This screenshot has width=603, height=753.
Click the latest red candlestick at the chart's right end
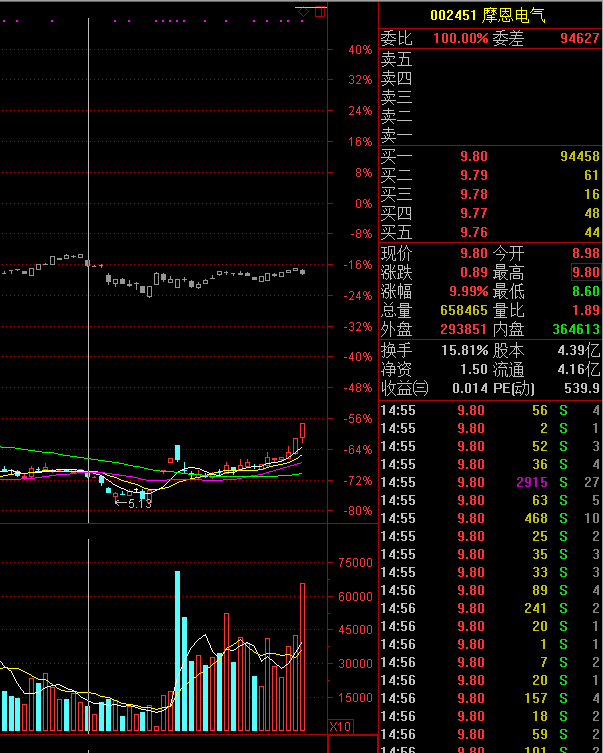point(302,431)
